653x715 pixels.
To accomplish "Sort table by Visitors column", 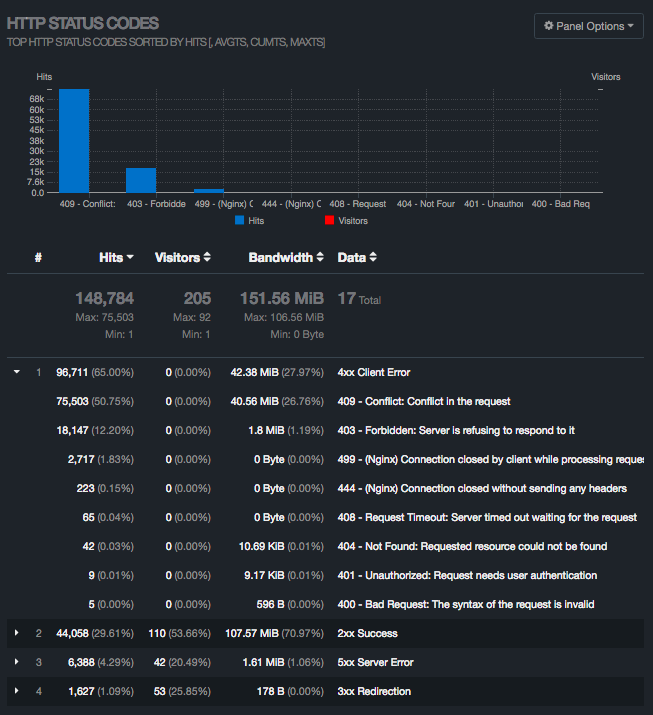I will coord(182,257).
